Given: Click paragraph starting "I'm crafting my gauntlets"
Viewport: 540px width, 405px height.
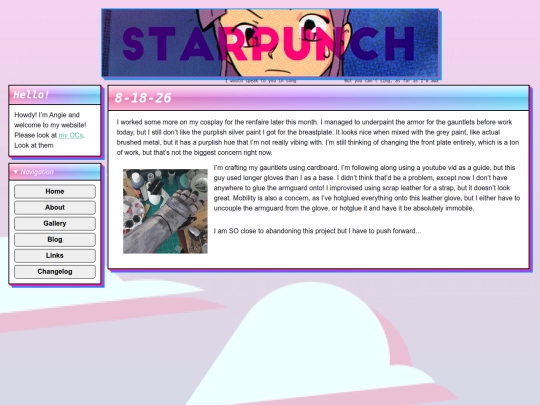Looking at the screenshot, I should coord(367,188).
